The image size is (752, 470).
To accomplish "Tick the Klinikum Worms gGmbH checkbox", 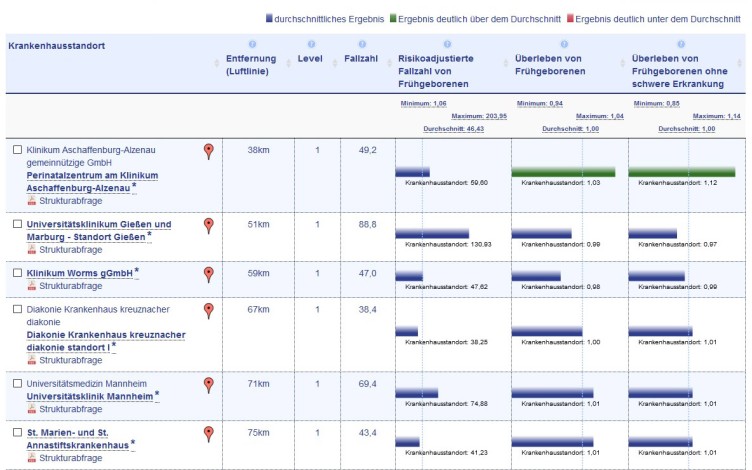I will click(17, 273).
